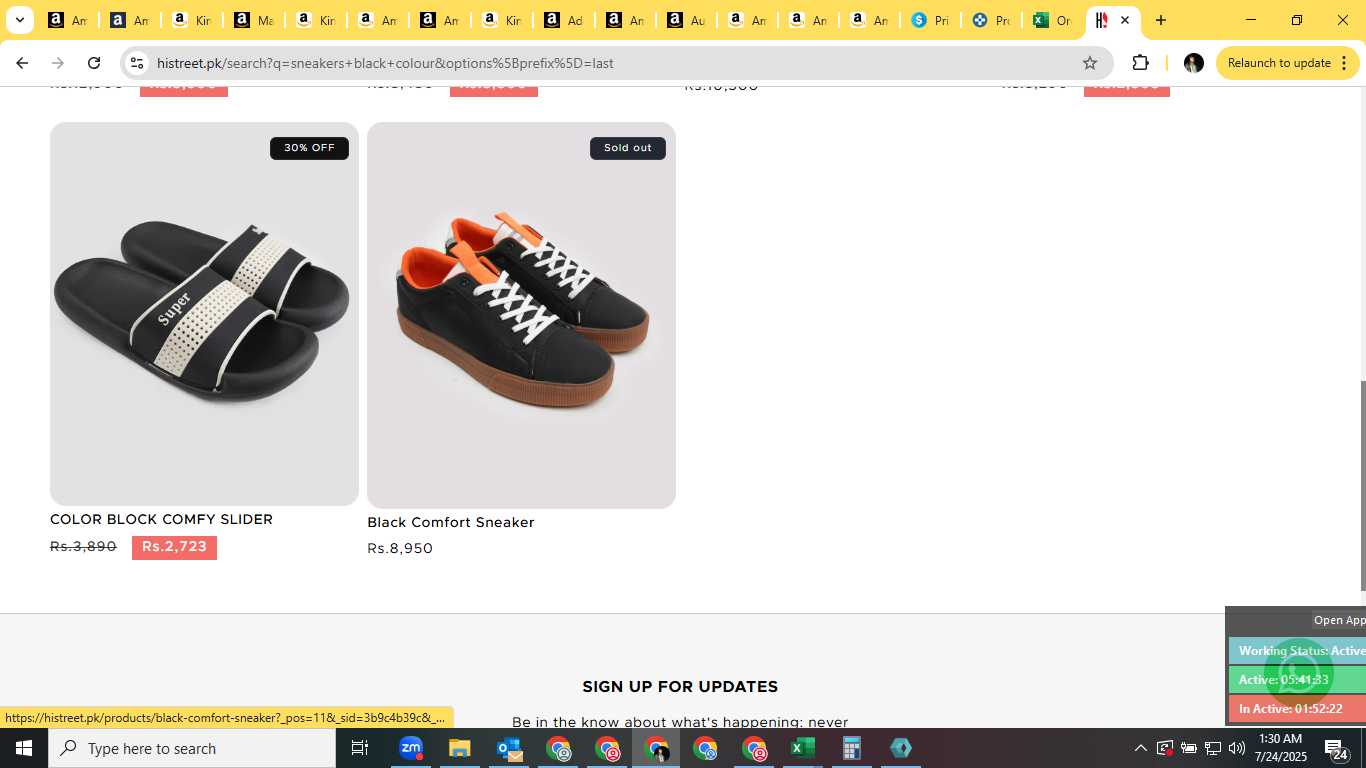Open the clock showing 1:30 AM
The image size is (1366, 768).
click(x=1280, y=748)
